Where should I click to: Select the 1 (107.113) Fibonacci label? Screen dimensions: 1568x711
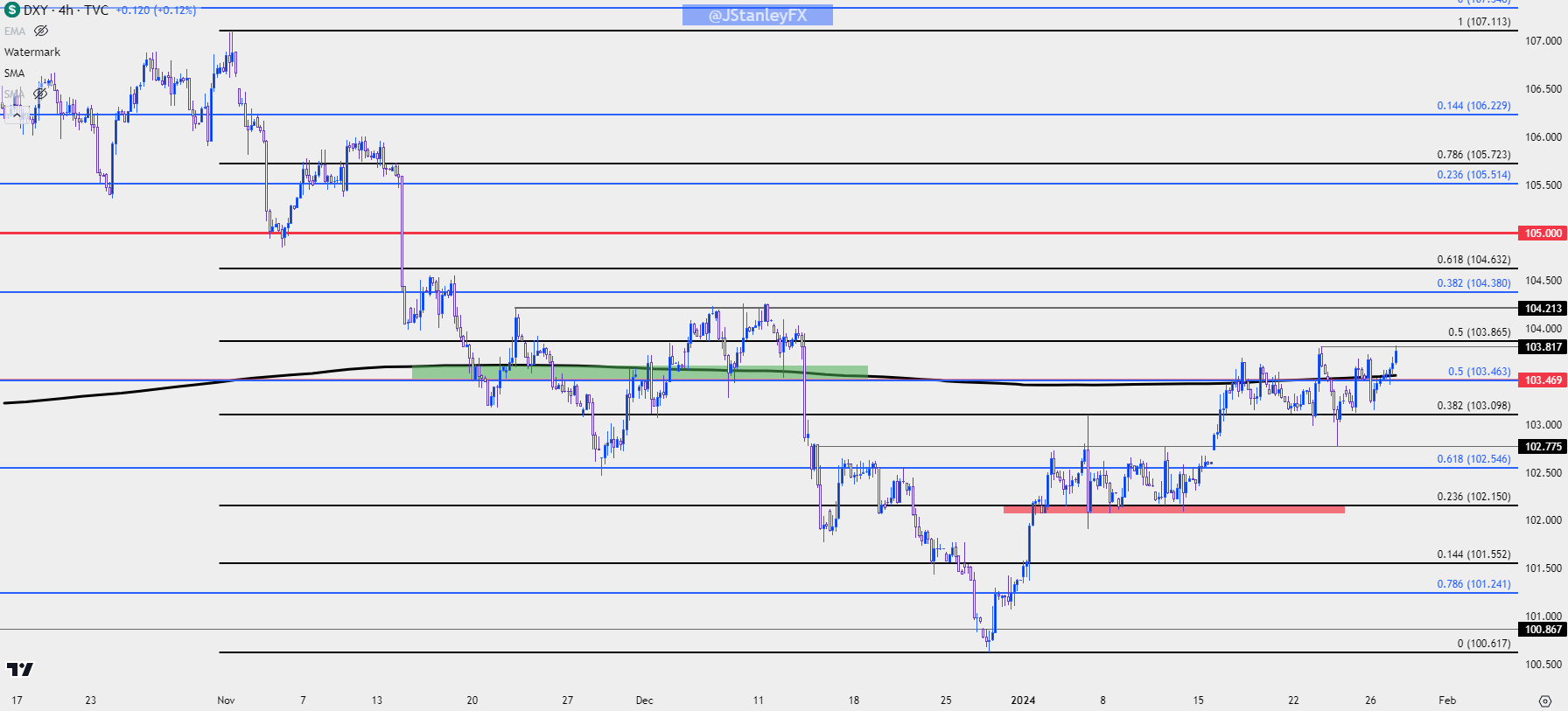(1484, 22)
